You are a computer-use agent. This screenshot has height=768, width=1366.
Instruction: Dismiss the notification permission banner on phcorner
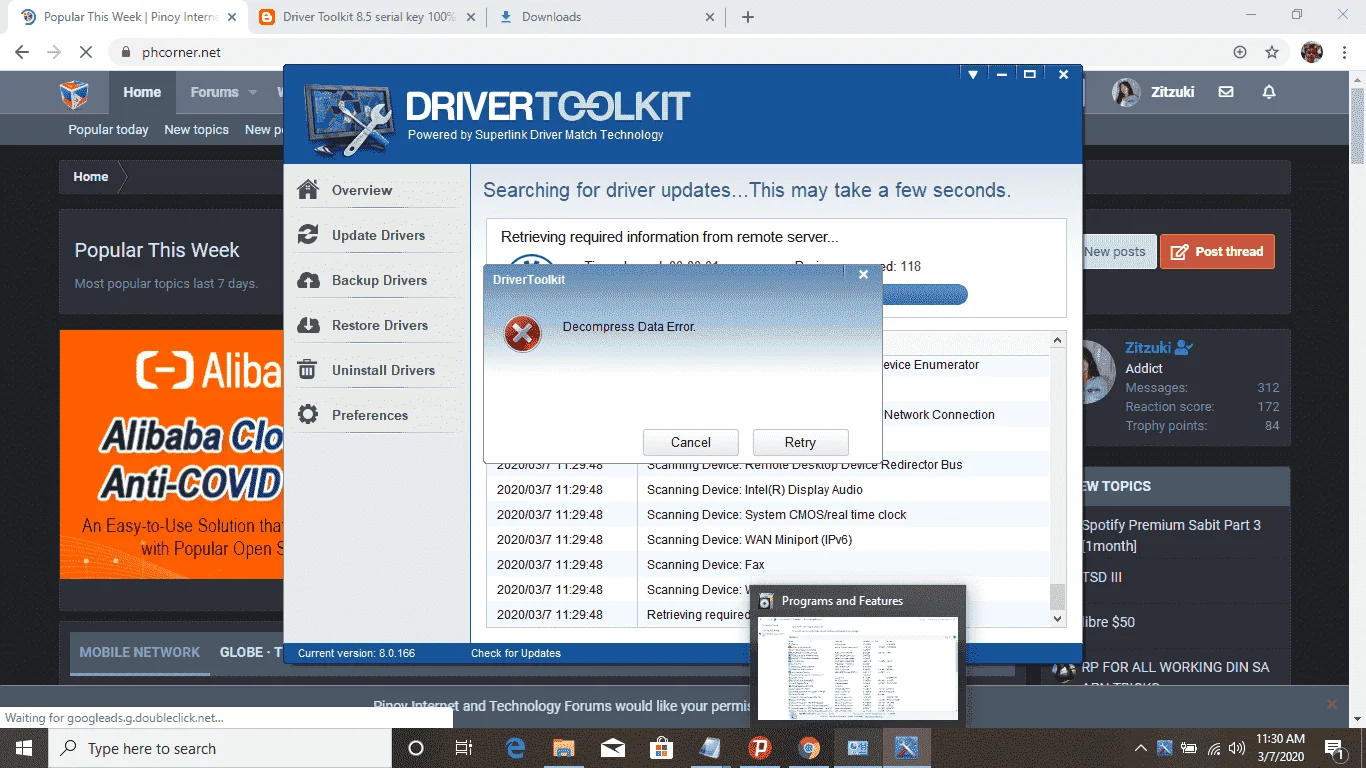[x=1331, y=704]
